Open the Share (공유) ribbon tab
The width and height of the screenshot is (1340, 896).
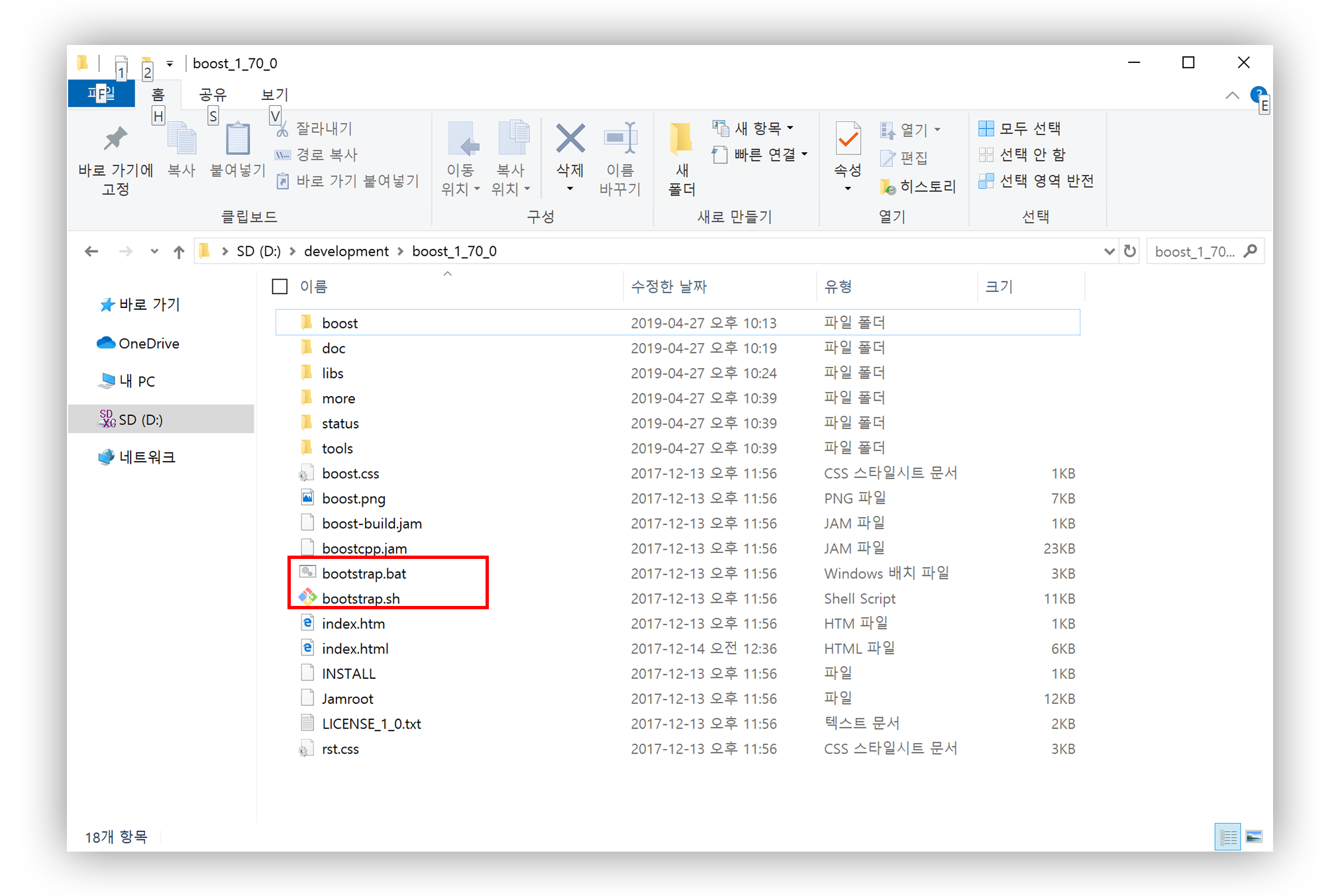pyautogui.click(x=213, y=95)
